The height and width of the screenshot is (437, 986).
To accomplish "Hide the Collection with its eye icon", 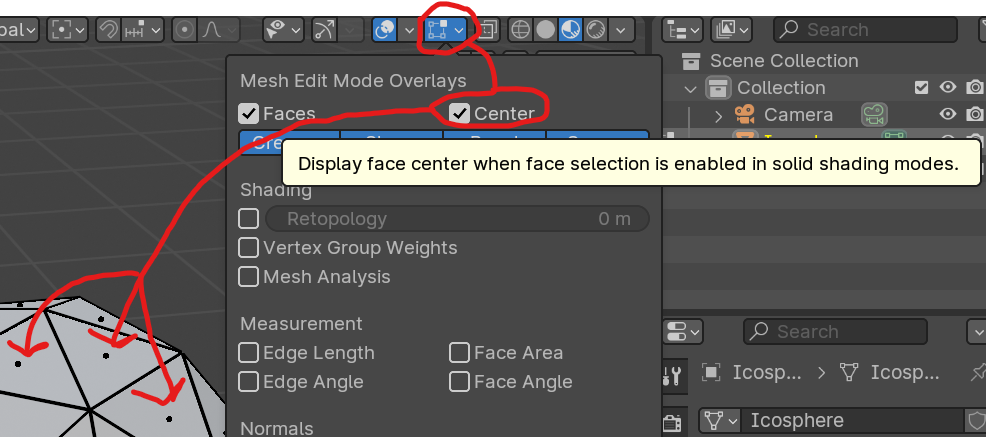I will click(x=947, y=88).
